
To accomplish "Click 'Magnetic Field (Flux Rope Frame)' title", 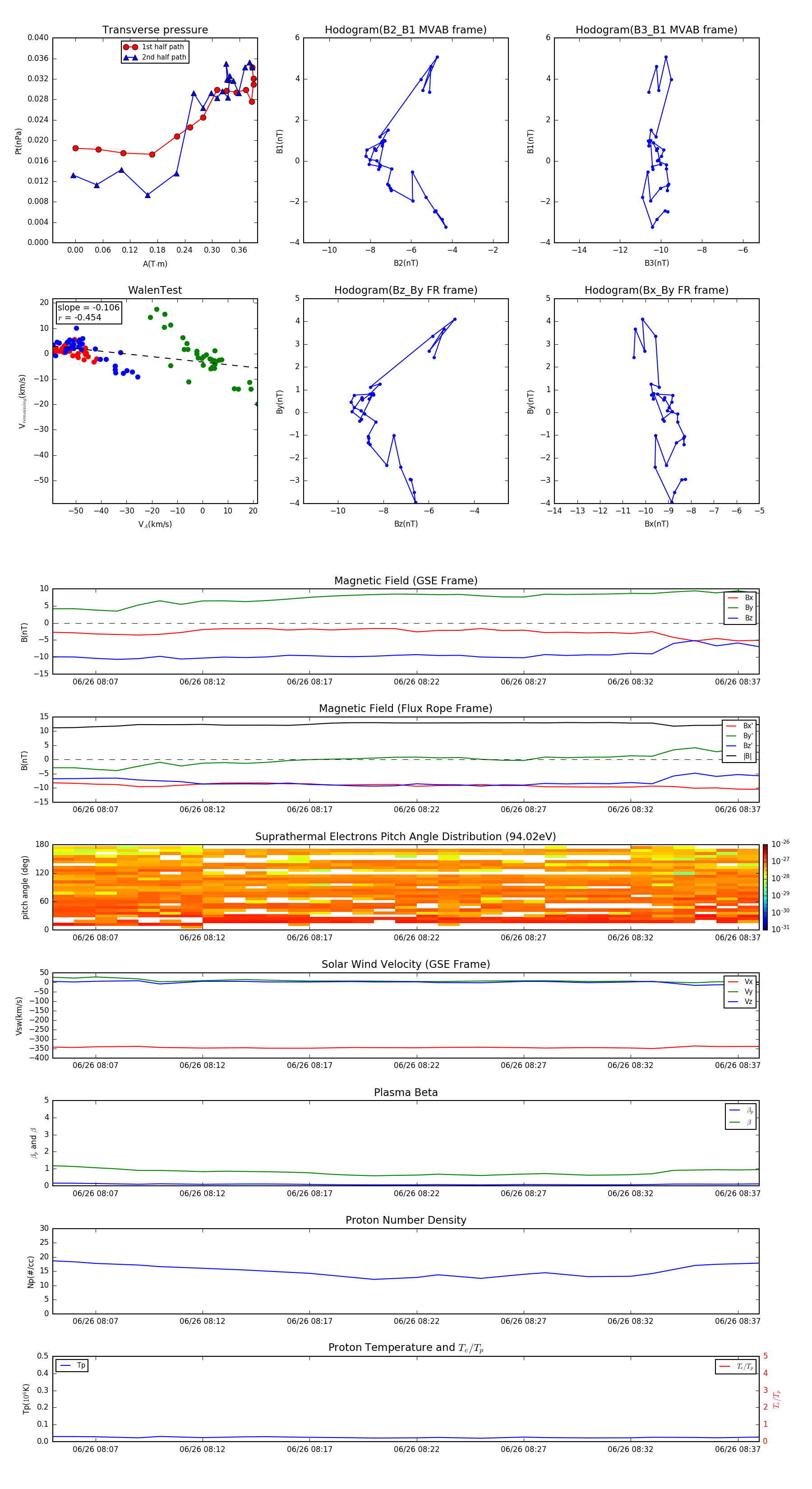I will [x=406, y=709].
